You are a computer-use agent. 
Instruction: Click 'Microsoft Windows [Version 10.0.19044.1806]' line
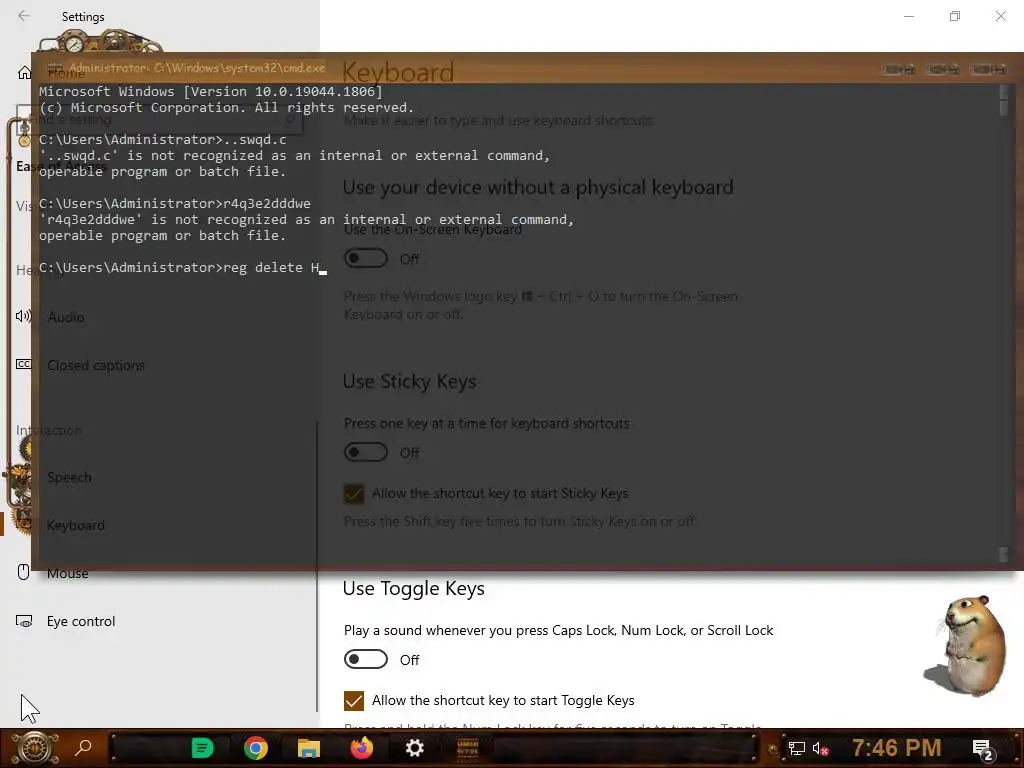(x=210, y=91)
